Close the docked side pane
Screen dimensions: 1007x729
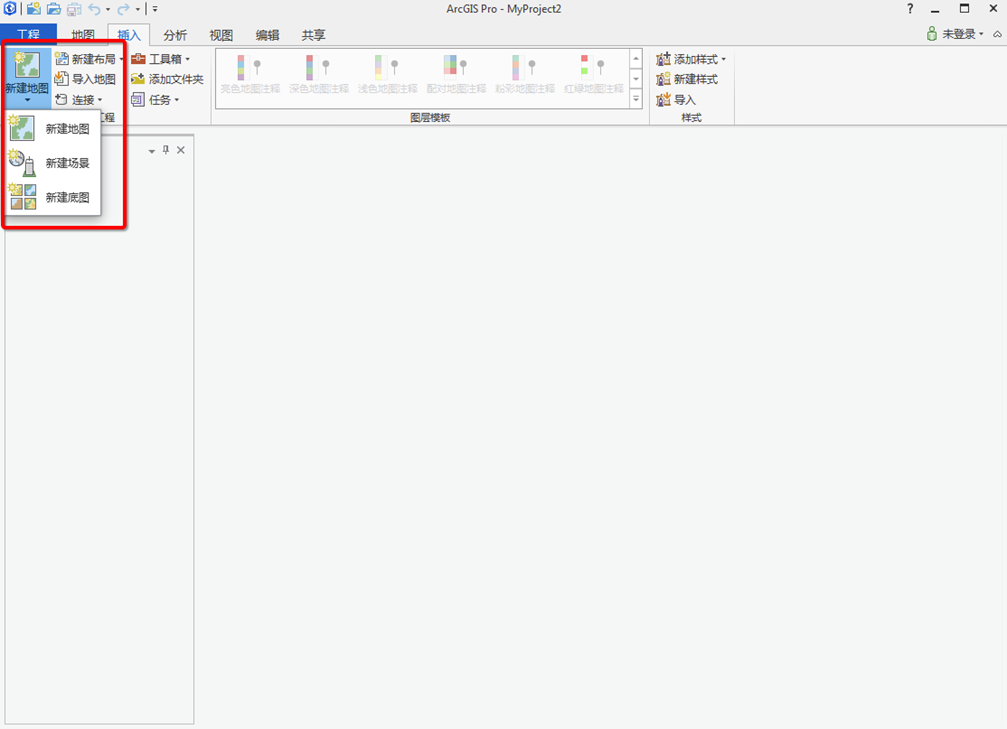tap(181, 150)
